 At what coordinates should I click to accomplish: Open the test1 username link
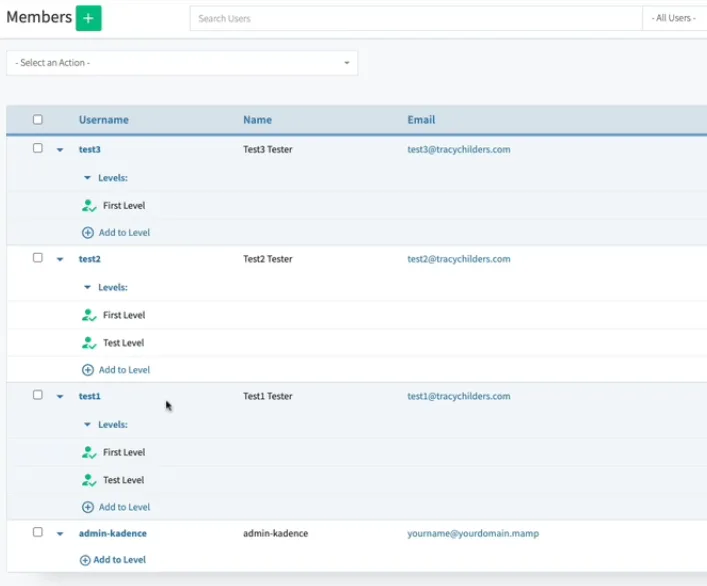(90, 396)
